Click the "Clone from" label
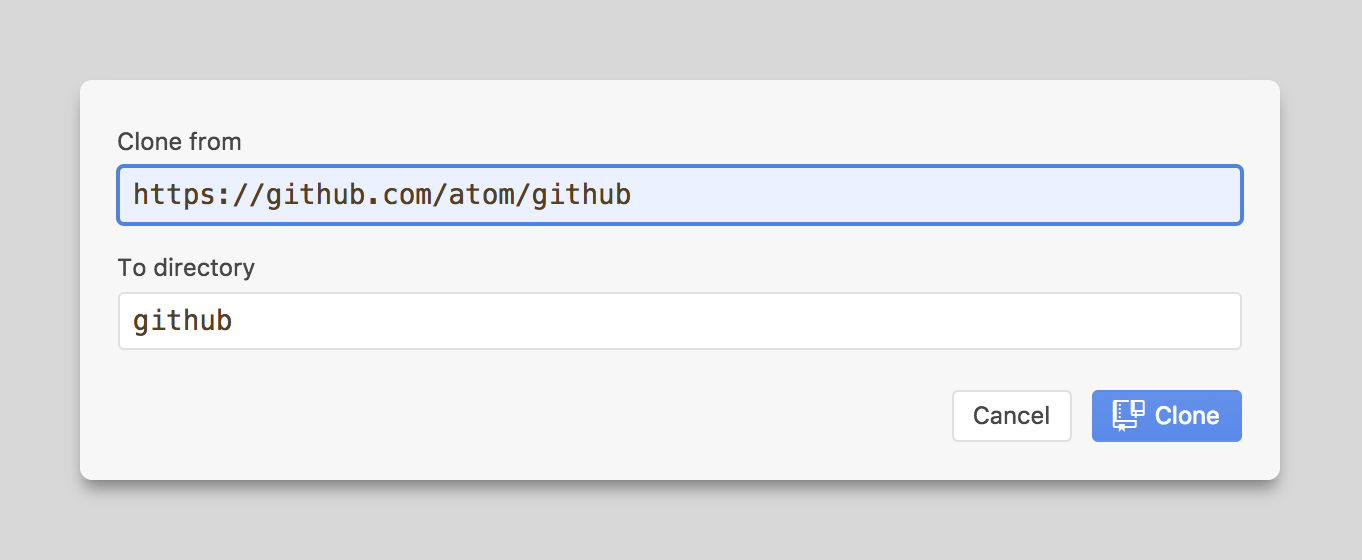The height and width of the screenshot is (560, 1362). pos(179,142)
